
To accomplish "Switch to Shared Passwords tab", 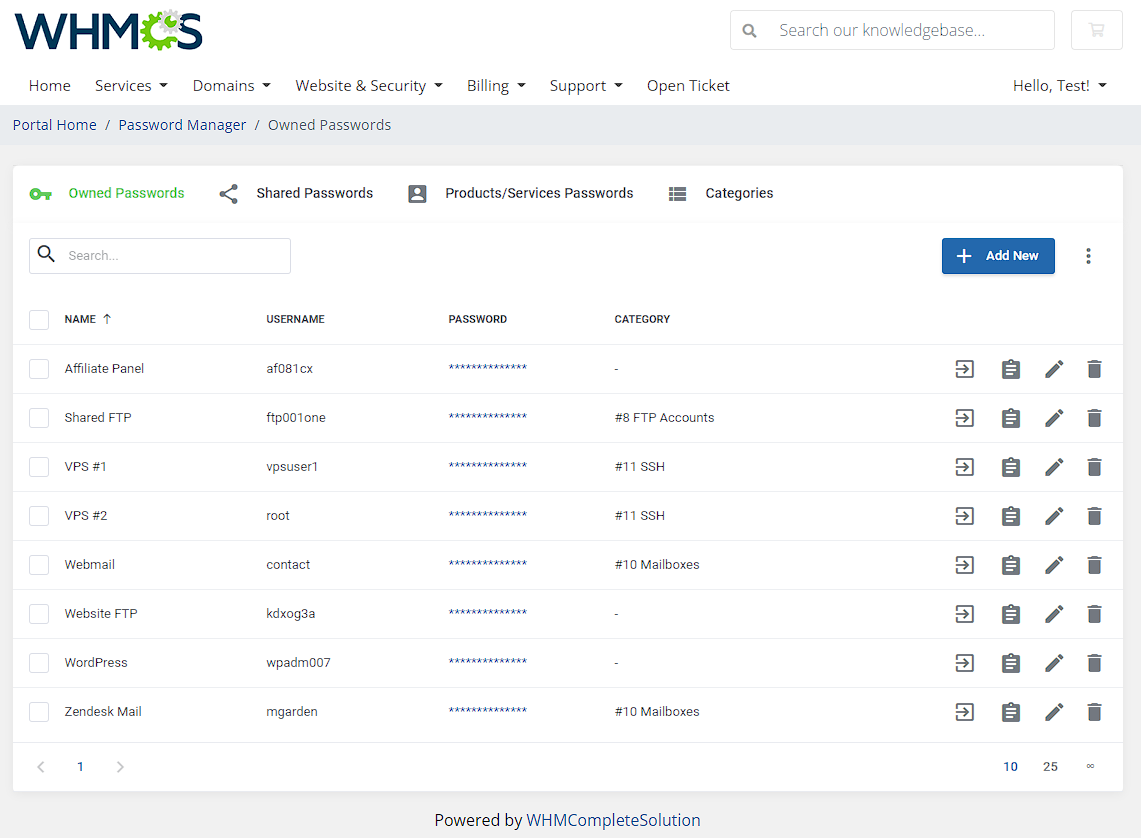I will [x=296, y=193].
